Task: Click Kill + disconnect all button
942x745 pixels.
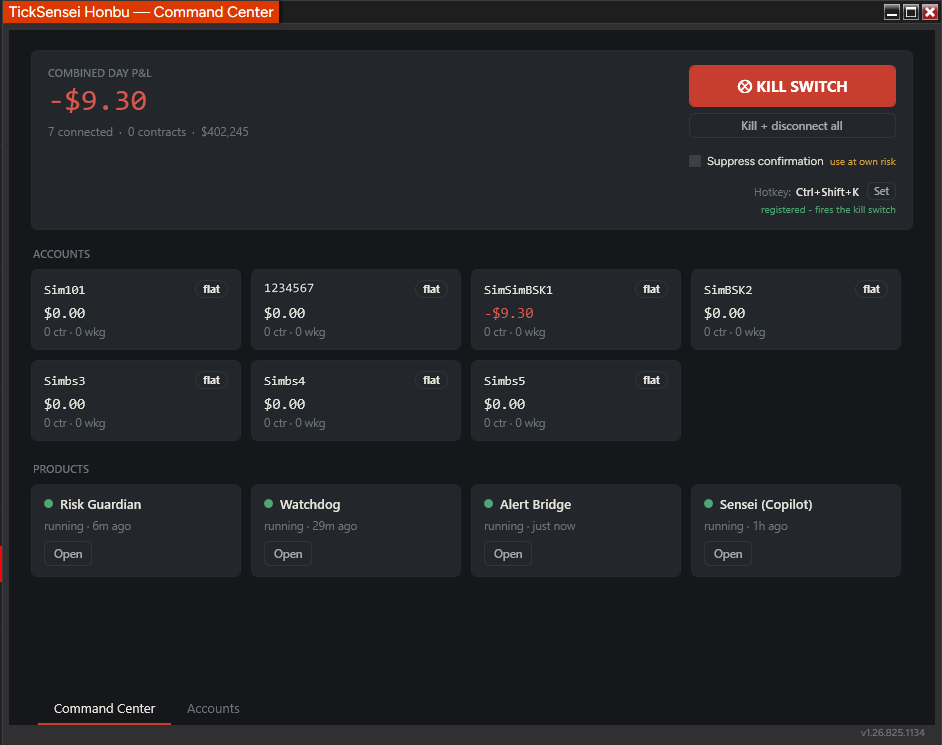Action: [x=792, y=126]
